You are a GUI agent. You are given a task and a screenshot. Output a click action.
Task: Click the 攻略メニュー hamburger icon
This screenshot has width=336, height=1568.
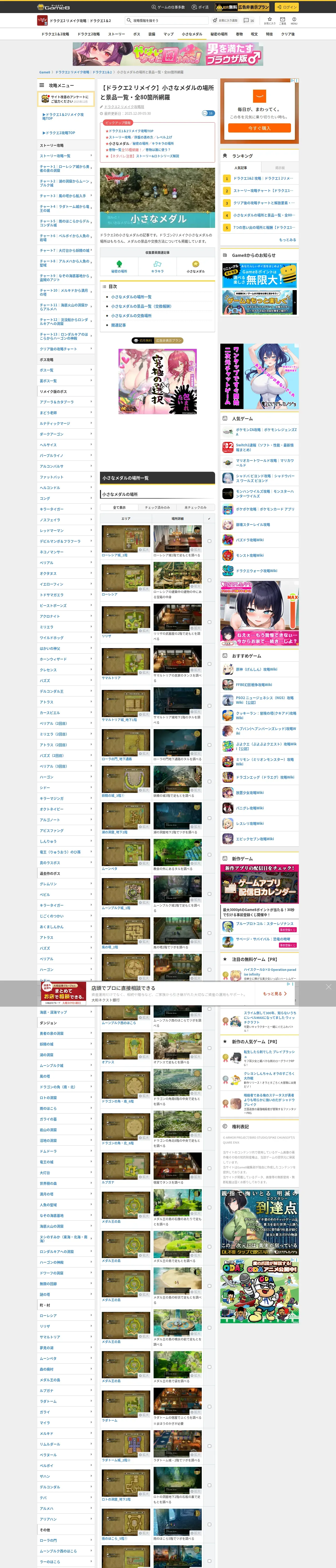coord(42,85)
